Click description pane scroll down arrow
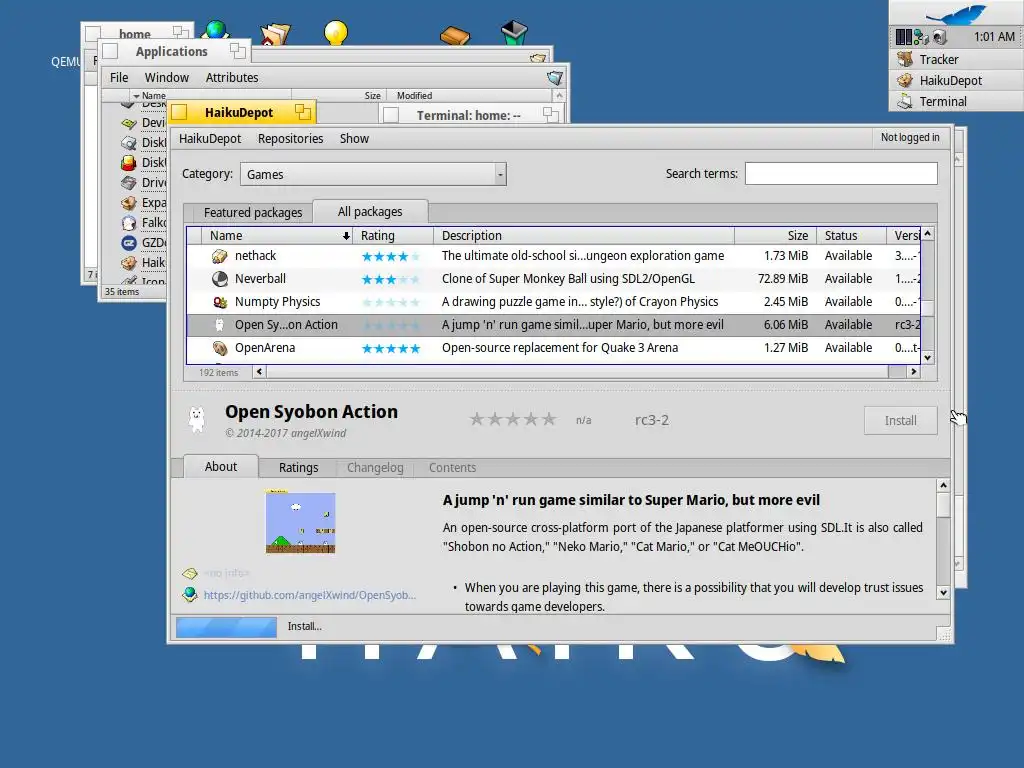The width and height of the screenshot is (1024, 768). pos(943,592)
